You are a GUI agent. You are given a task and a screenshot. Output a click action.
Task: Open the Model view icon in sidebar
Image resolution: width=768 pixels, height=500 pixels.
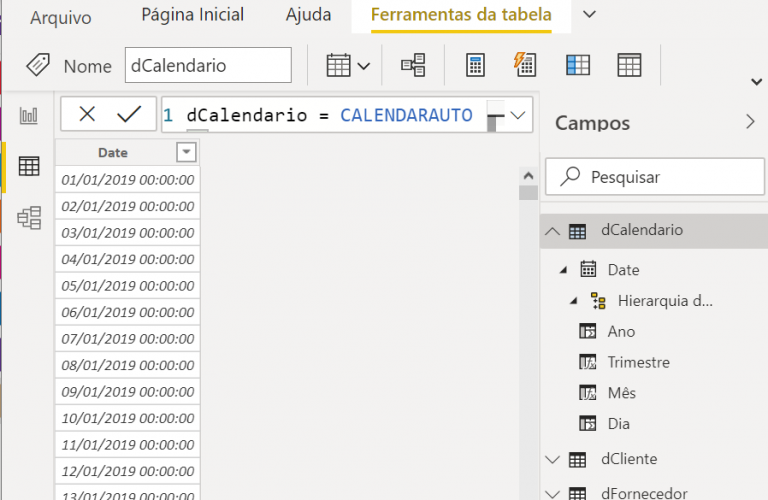coord(29,217)
